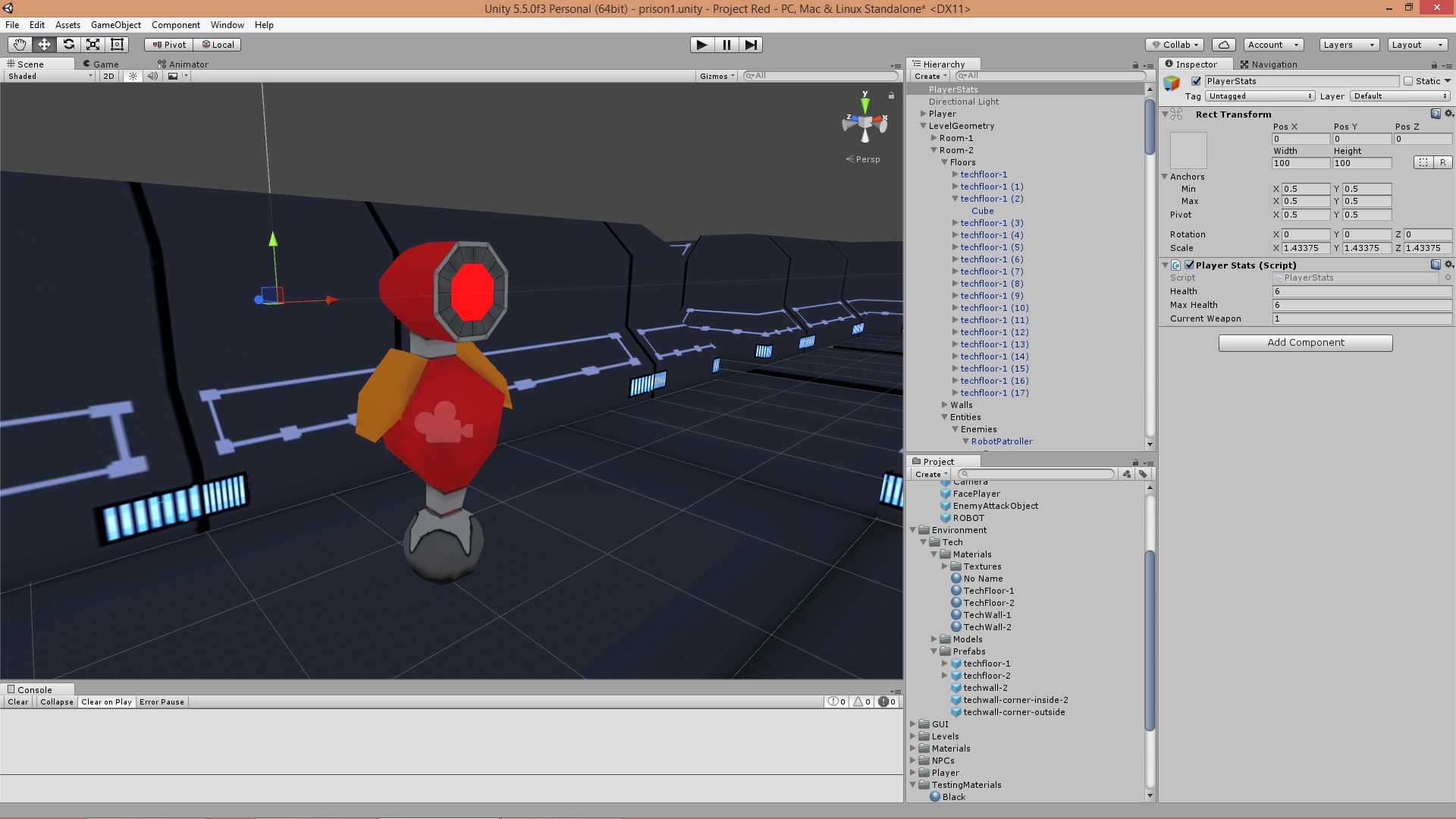The width and height of the screenshot is (1456, 819).
Task: Expand the Room-1 hierarchy item
Action: coord(934,138)
